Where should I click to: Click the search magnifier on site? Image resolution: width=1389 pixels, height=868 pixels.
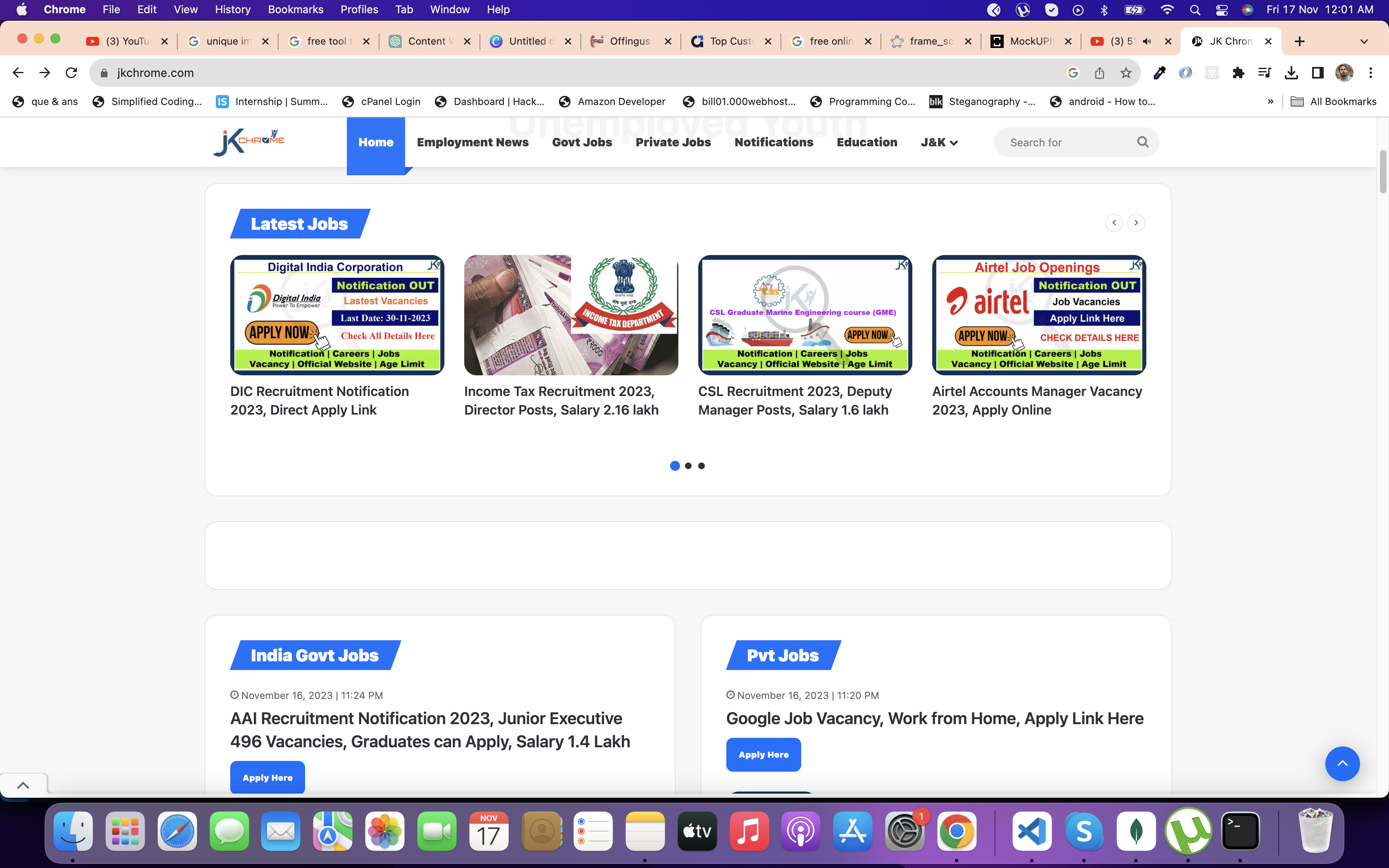[x=1143, y=142]
